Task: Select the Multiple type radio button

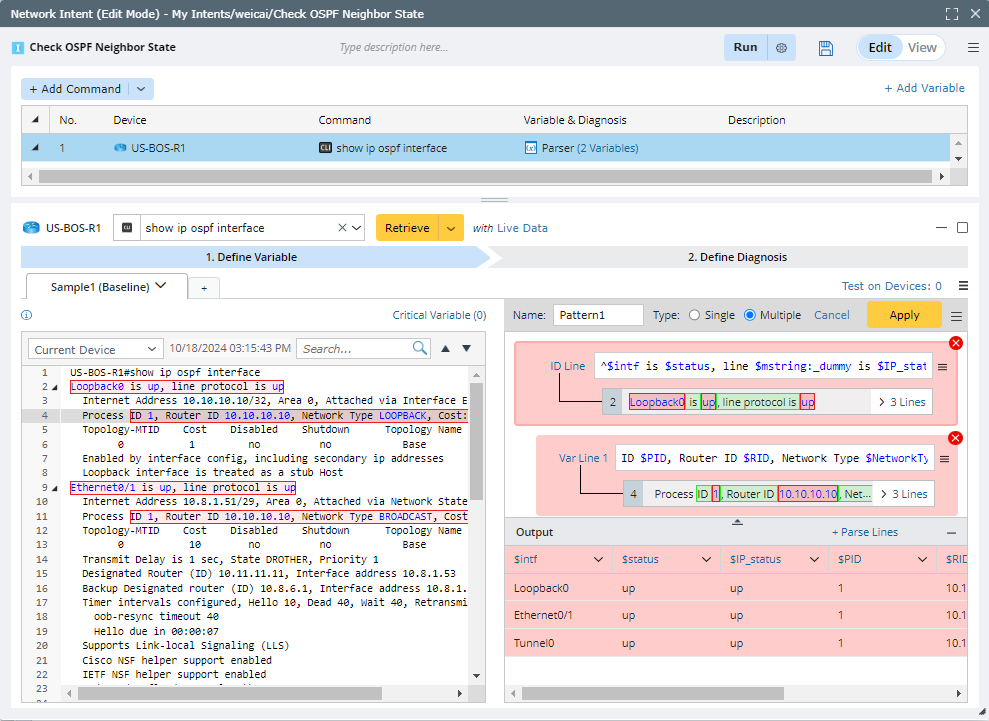Action: point(750,315)
